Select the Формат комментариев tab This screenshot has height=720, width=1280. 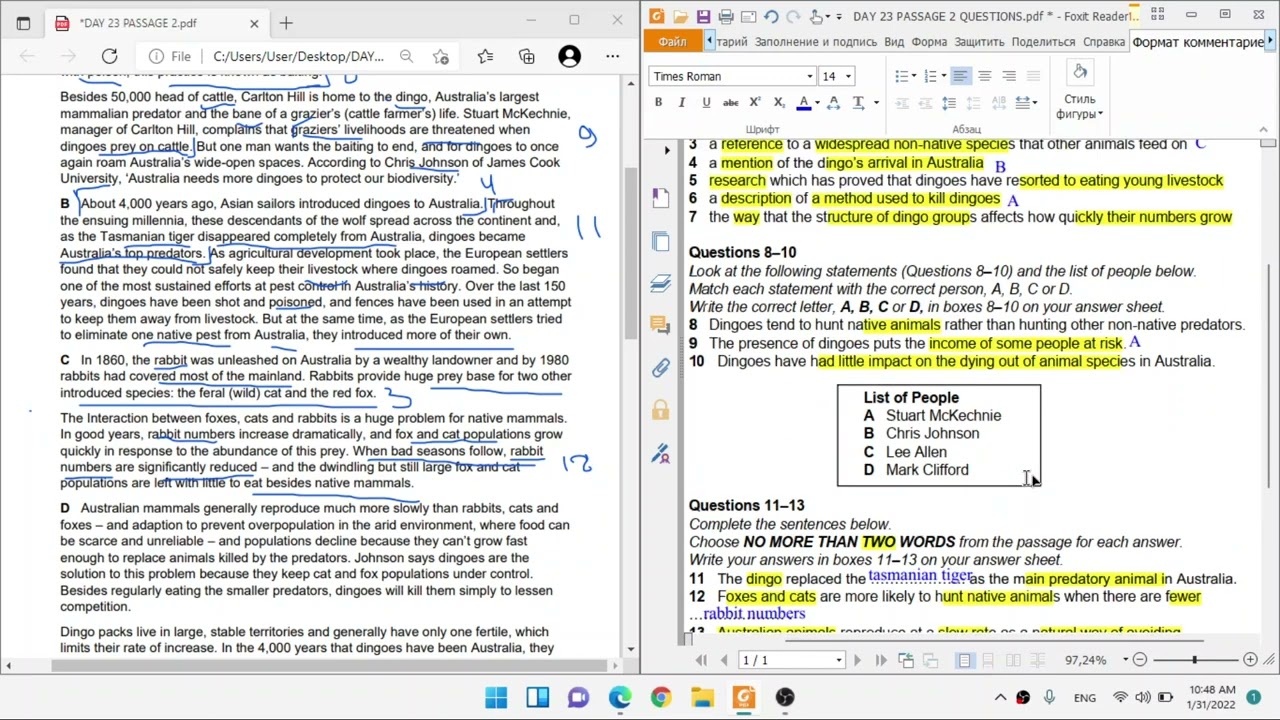click(1198, 41)
